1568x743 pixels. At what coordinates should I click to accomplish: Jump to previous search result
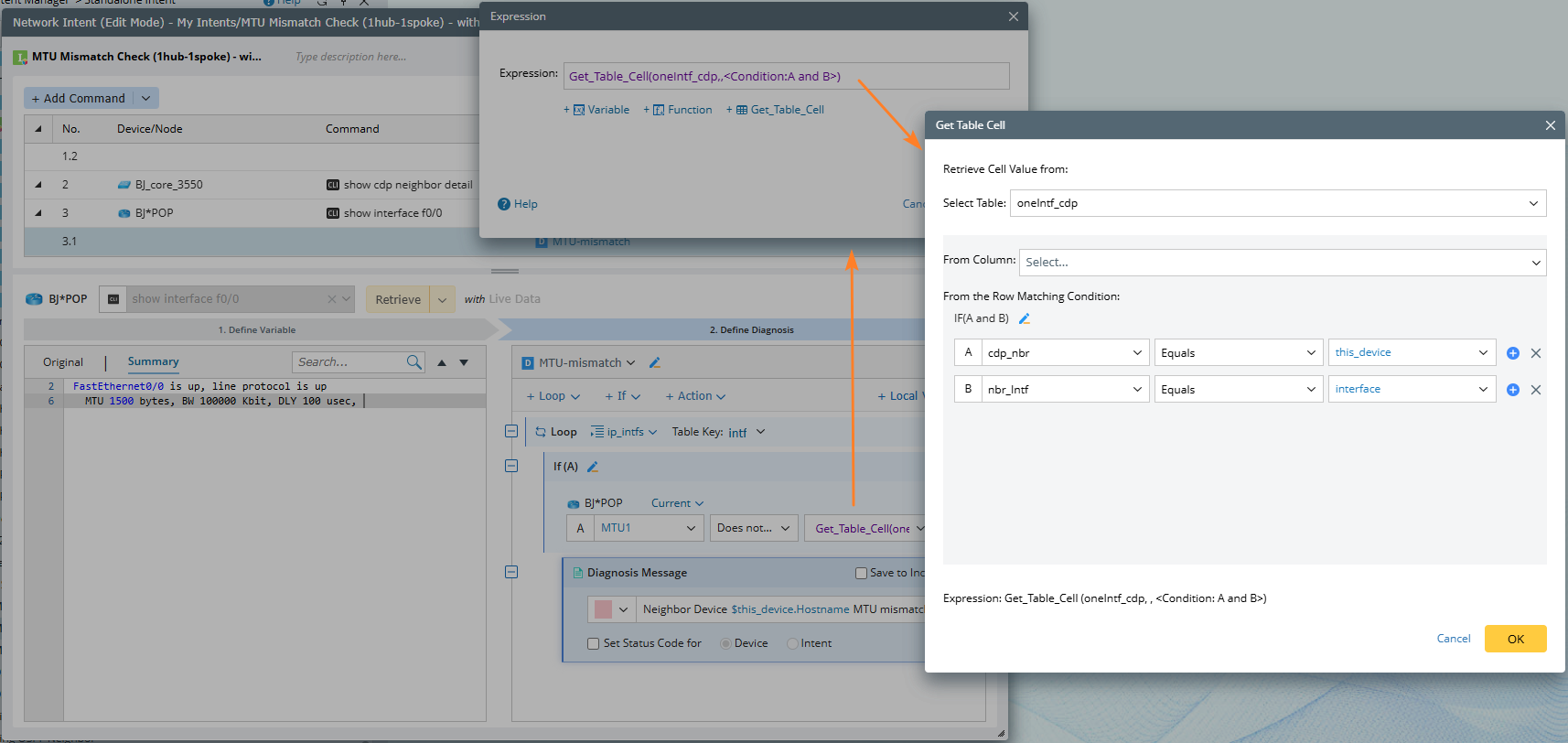(442, 362)
